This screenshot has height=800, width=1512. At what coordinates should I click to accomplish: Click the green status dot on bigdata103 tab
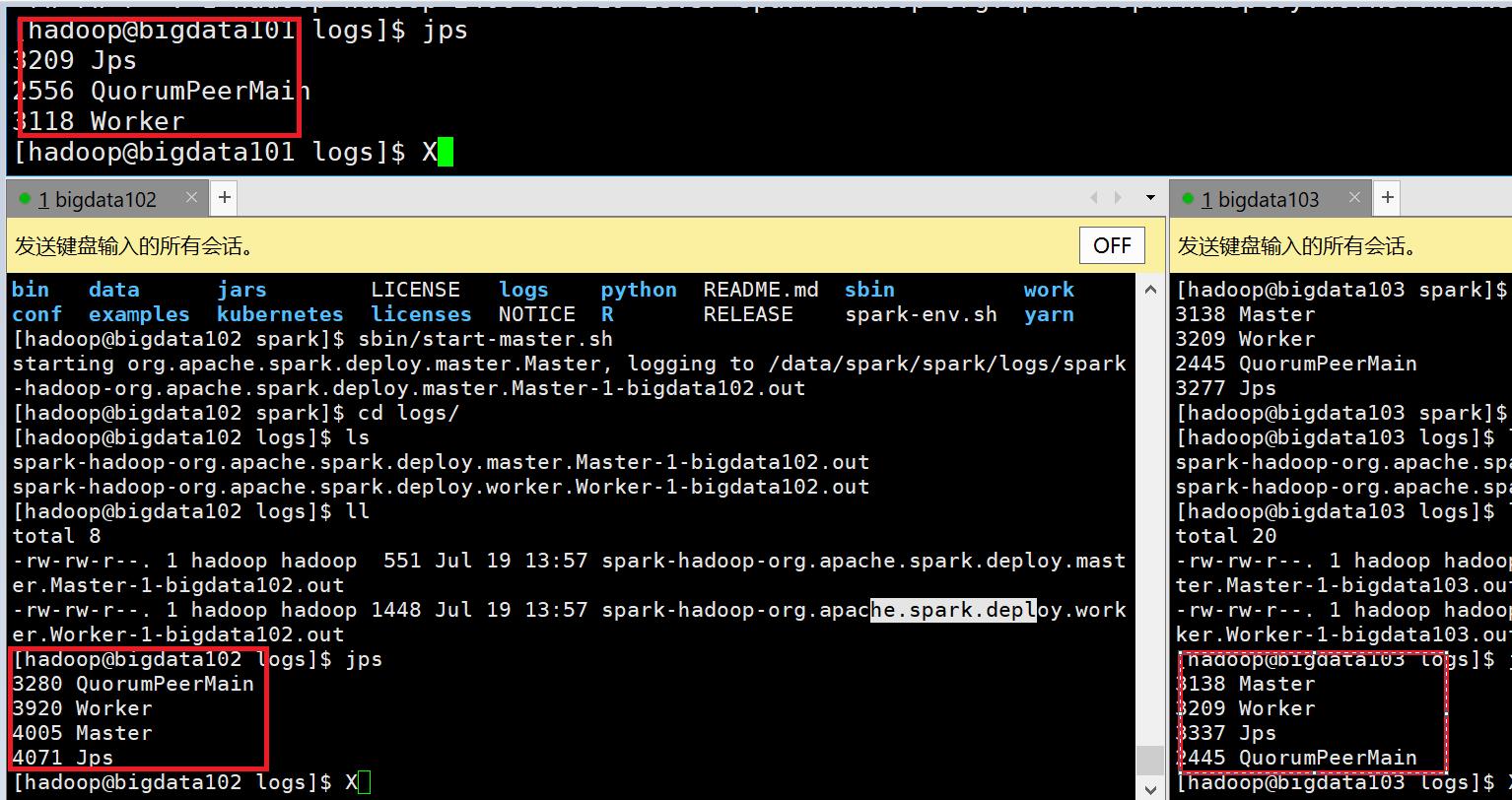click(x=1188, y=198)
